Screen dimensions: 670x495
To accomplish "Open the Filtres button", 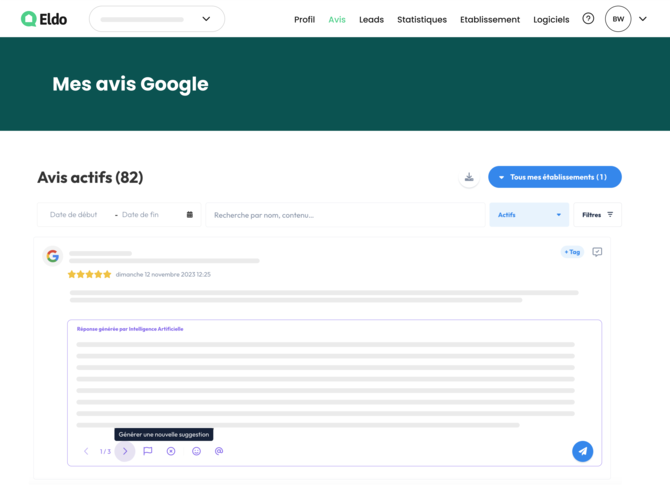I will 597,215.
